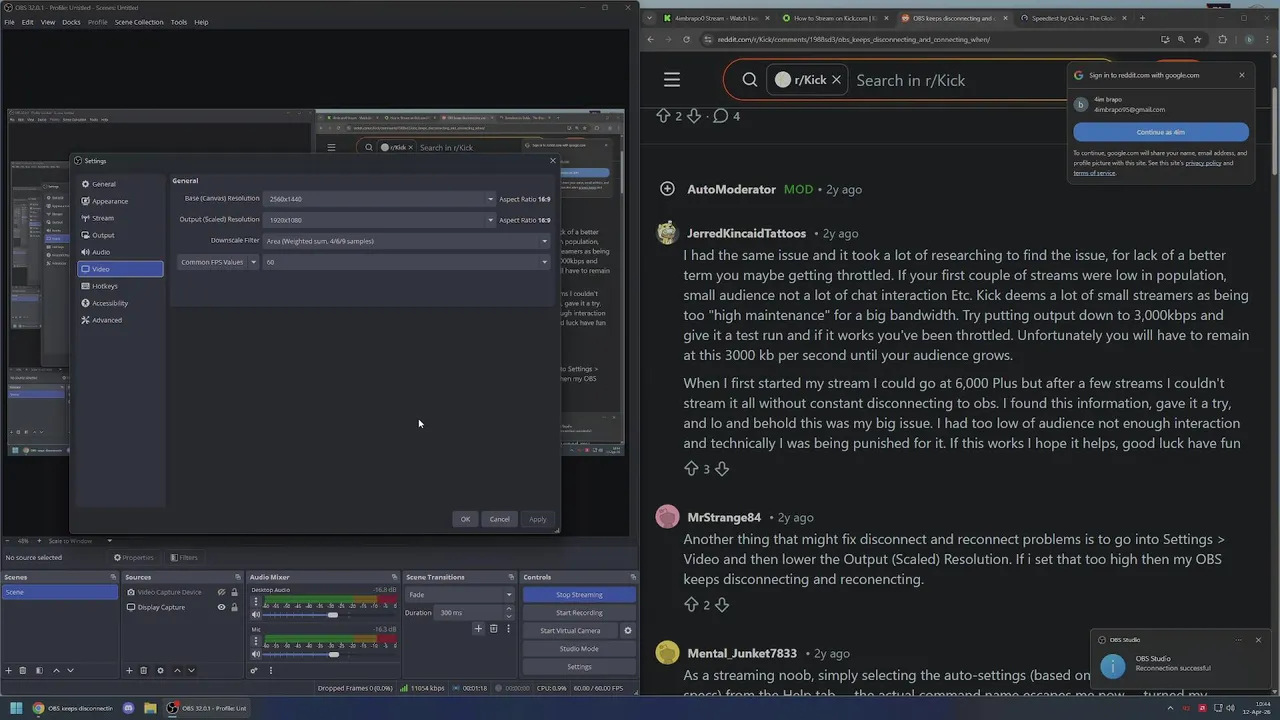Move source up in Sources panel
Screen dimensions: 1280x720
point(177,670)
